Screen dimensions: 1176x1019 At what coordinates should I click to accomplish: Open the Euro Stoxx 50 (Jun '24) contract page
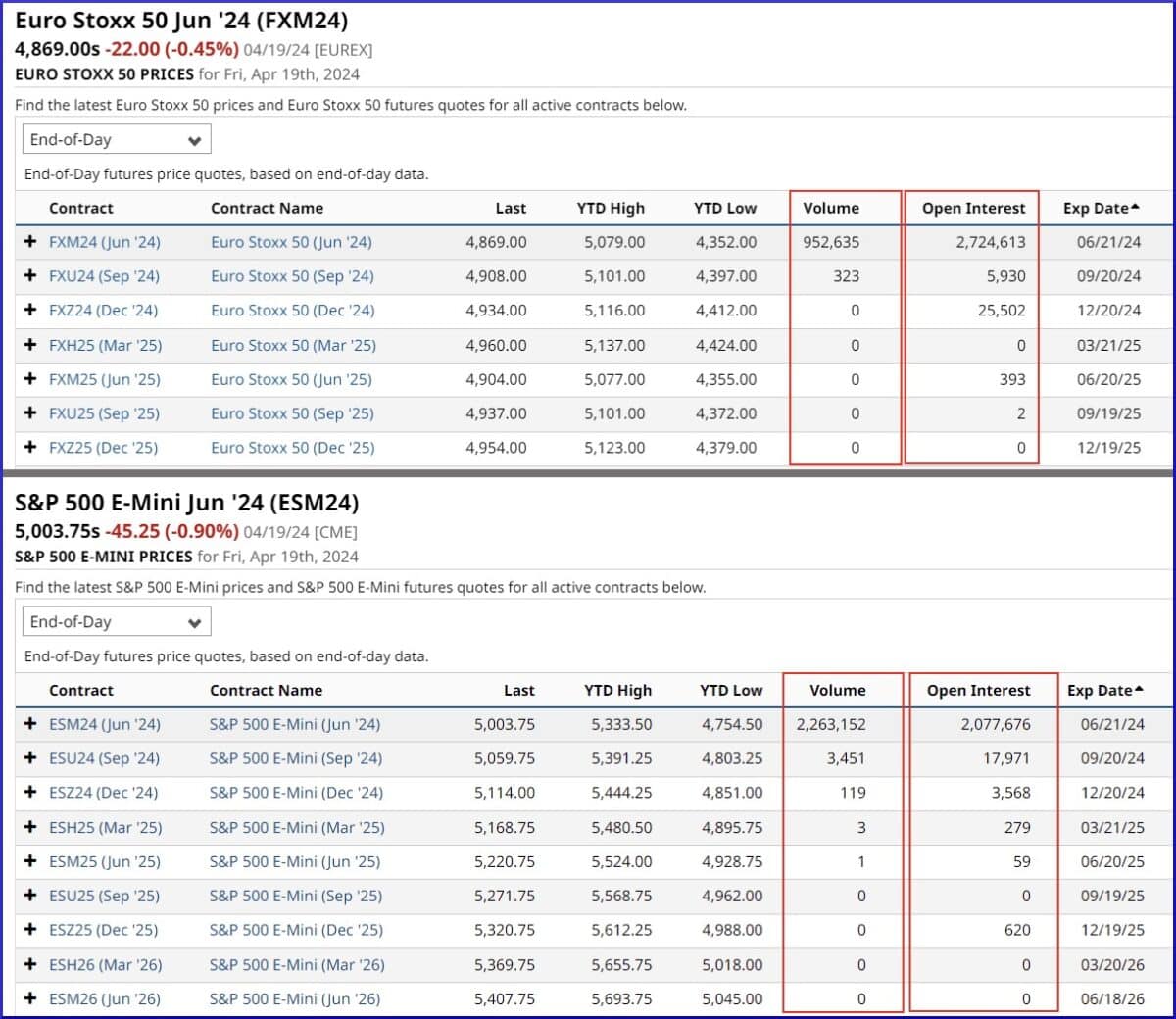[x=291, y=242]
